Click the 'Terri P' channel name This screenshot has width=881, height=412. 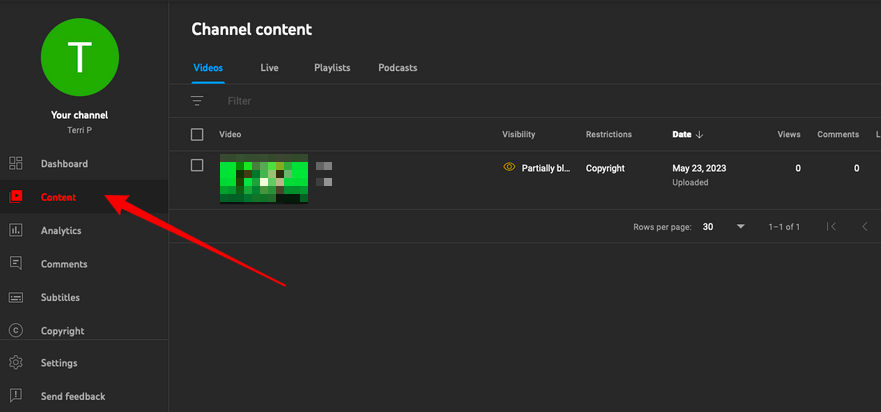[79, 130]
